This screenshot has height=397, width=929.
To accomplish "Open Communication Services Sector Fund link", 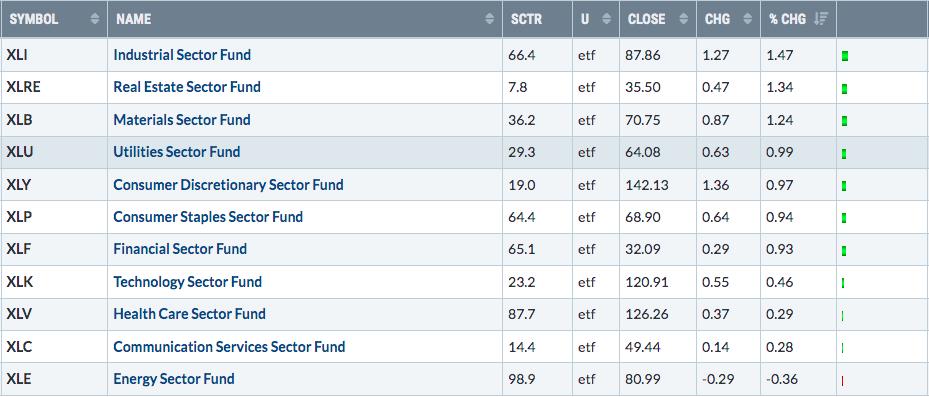I will 229,347.
